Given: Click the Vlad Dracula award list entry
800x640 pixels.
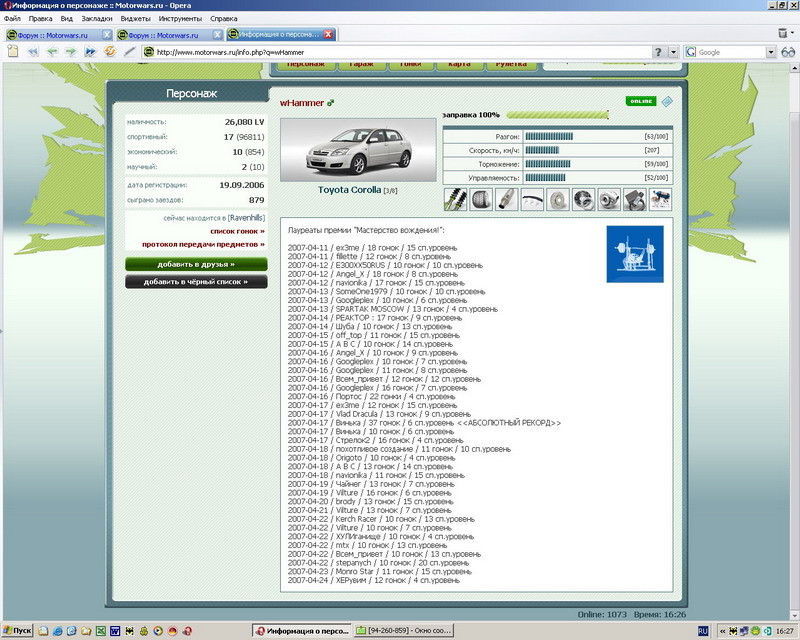Looking at the screenshot, I should pos(379,414).
